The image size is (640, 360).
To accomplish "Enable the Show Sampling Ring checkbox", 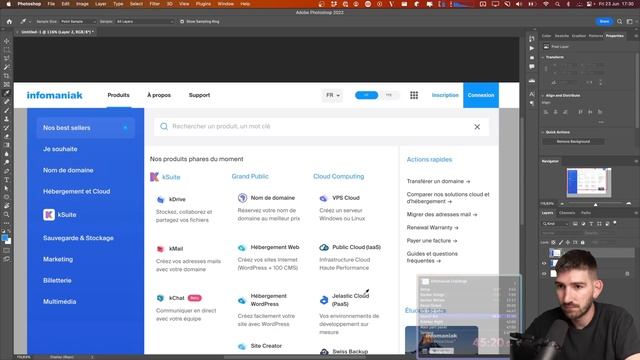I will [182, 21].
